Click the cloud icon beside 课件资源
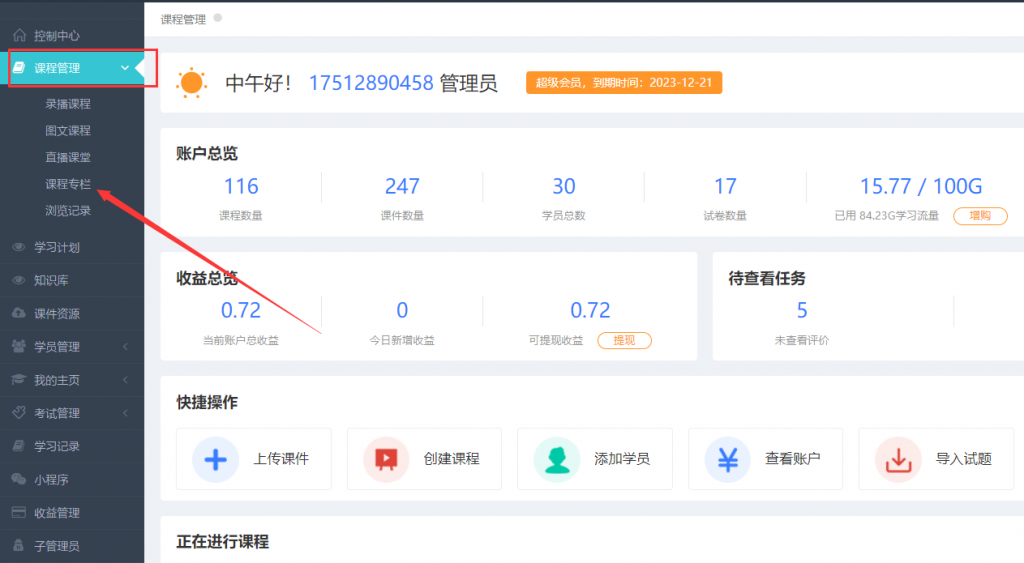Screen dimensions: 1024x563 tap(18, 313)
